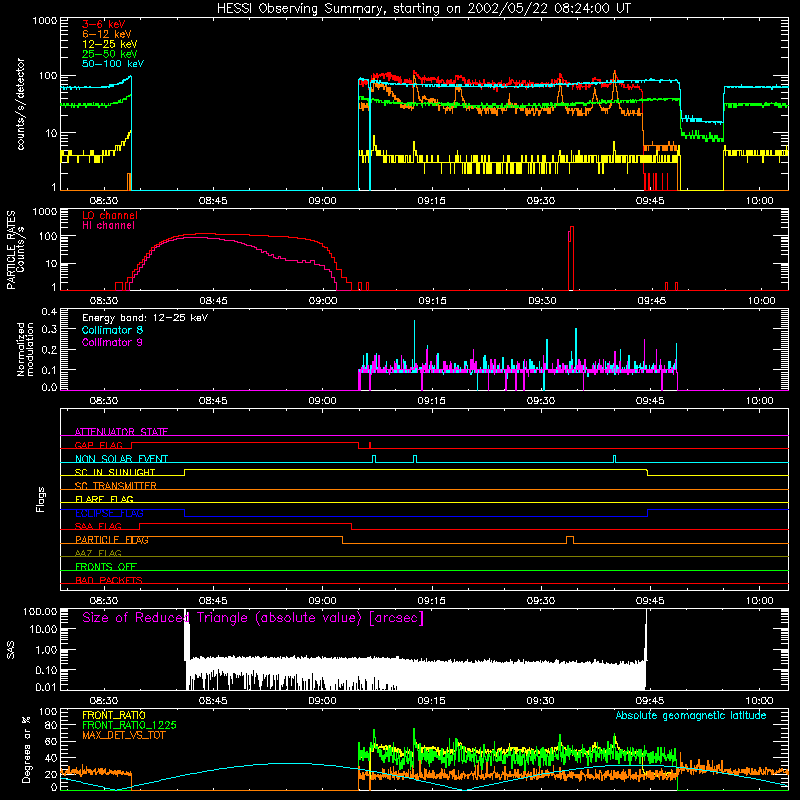This screenshot has height=800, width=800.
Task: Click the "counts/s/detector" axis label
Action: (x=21, y=104)
